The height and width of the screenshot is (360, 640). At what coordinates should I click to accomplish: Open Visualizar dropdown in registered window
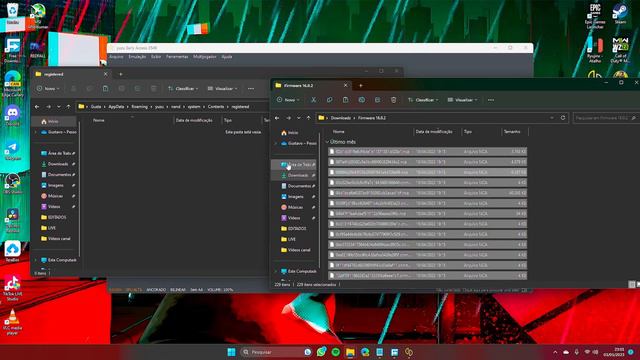pos(222,89)
